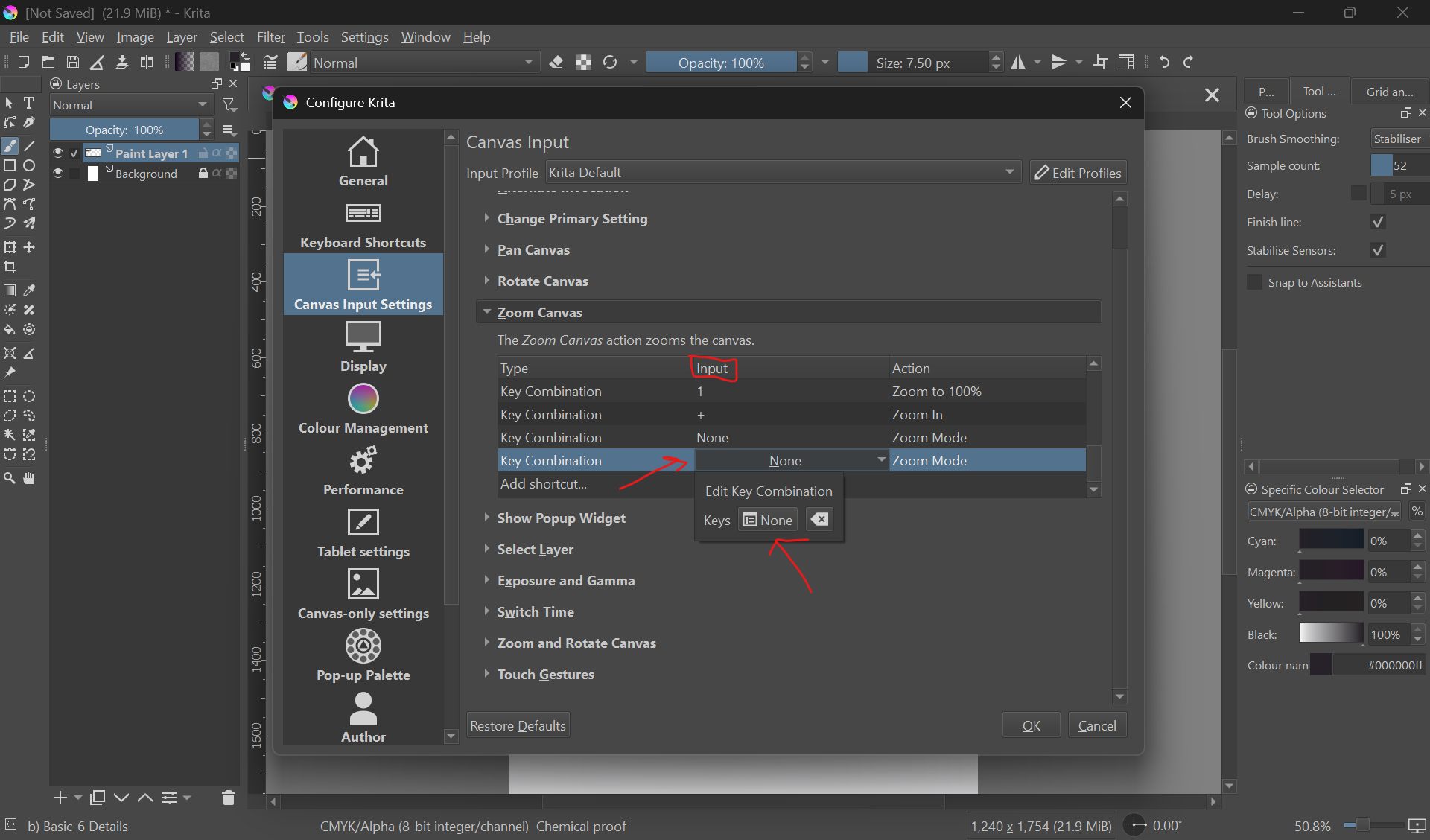Select the Text tool in the toolbox
The height and width of the screenshot is (840, 1430).
pos(30,103)
